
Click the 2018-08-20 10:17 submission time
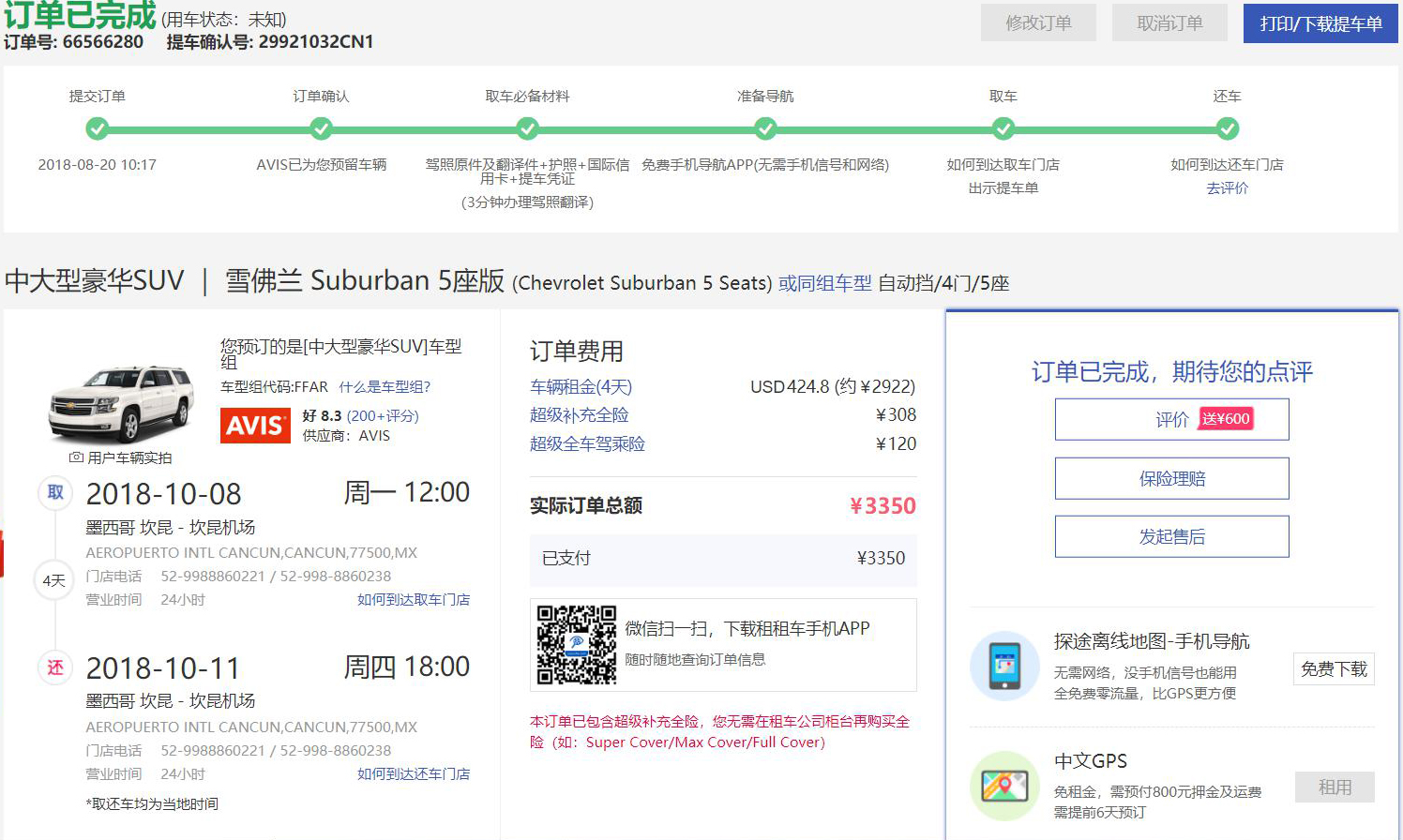[97, 164]
